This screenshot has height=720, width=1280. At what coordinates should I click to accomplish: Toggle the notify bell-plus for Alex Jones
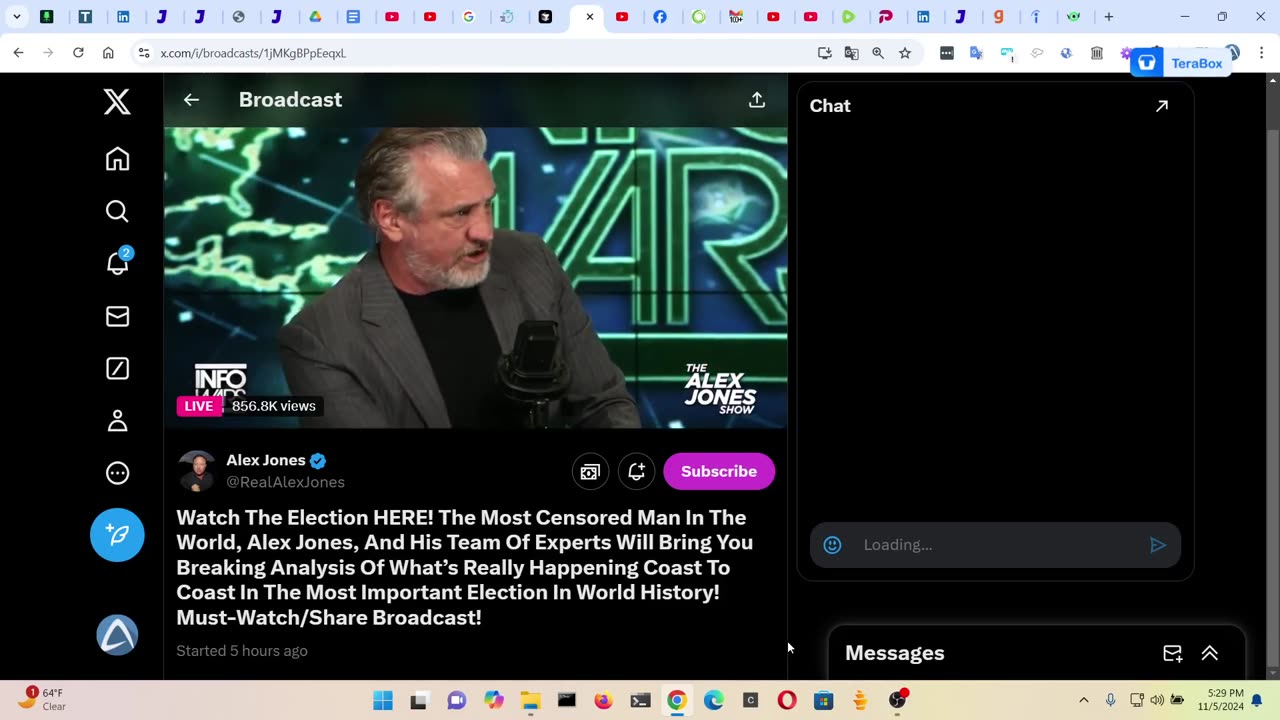coord(636,472)
